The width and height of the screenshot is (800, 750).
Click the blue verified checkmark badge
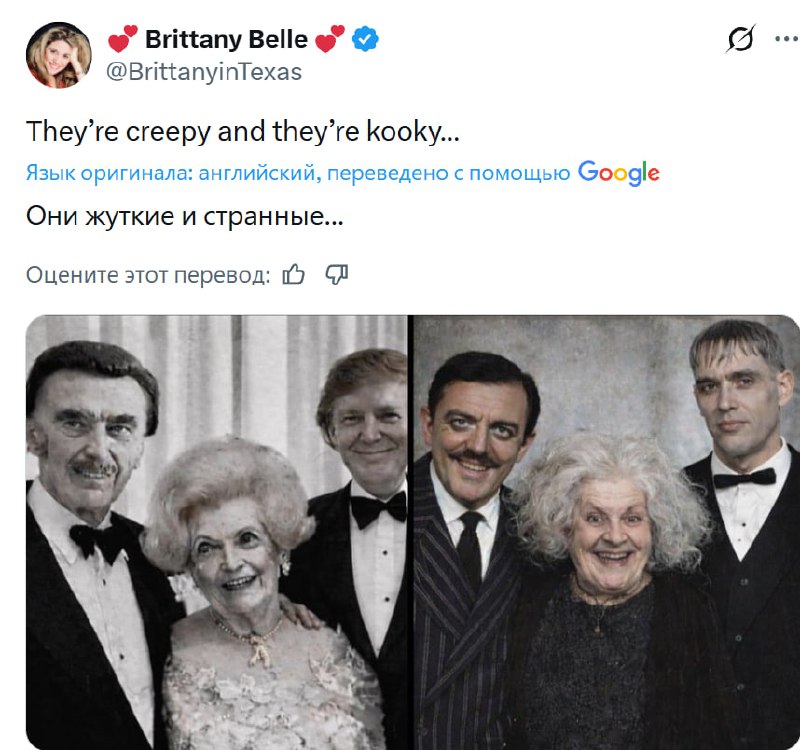[366, 41]
